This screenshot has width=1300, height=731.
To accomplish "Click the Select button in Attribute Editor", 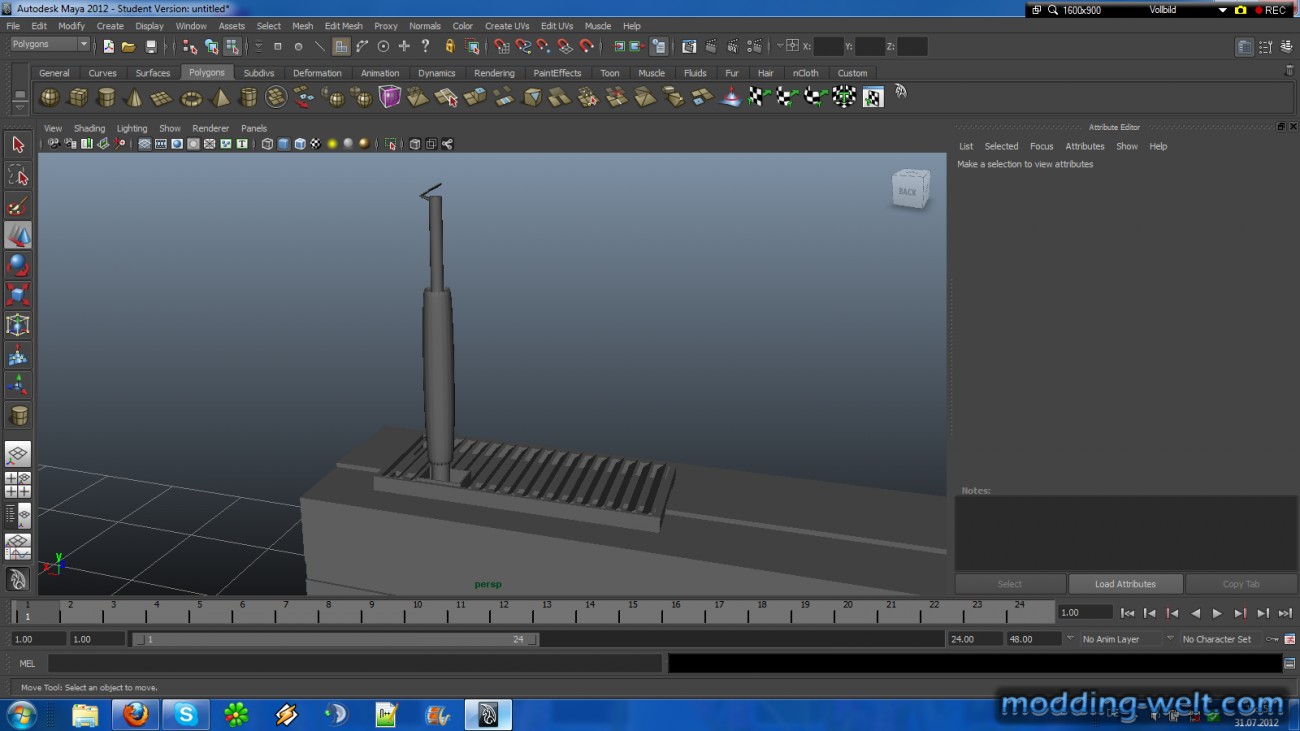I will (1010, 584).
